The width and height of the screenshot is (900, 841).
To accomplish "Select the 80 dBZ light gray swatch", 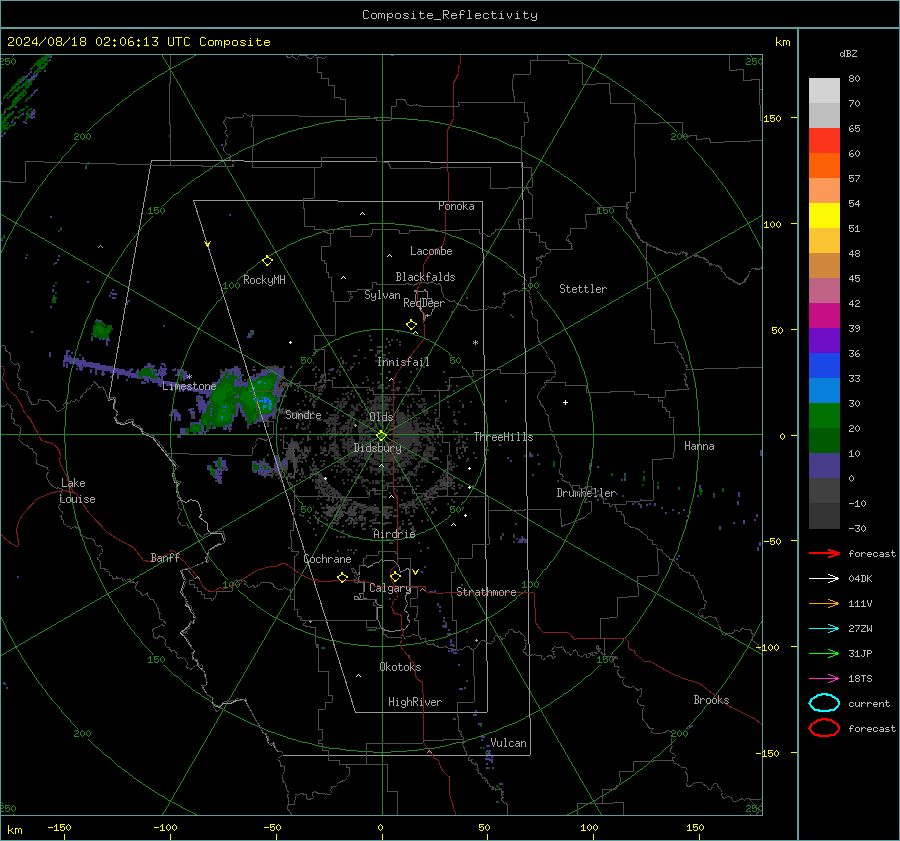I will point(824,90).
